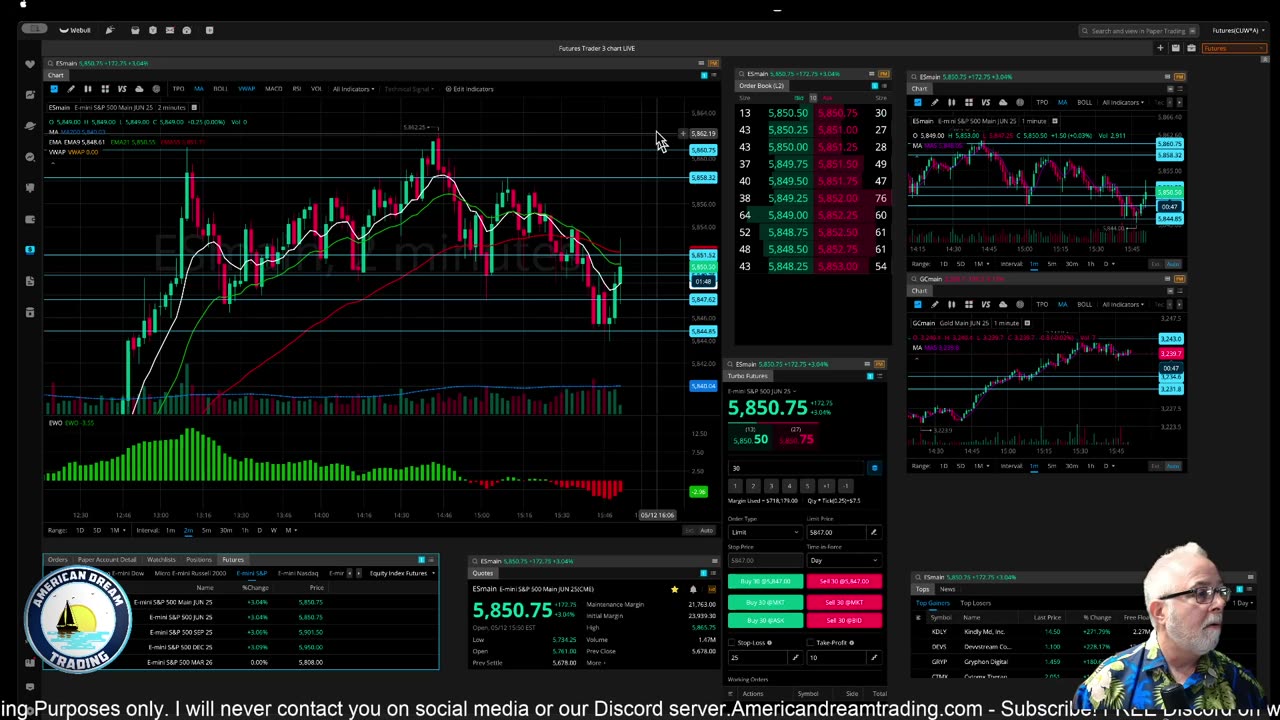
Task: Toggle the BOLL indicator in main chart
Action: (x=220, y=89)
